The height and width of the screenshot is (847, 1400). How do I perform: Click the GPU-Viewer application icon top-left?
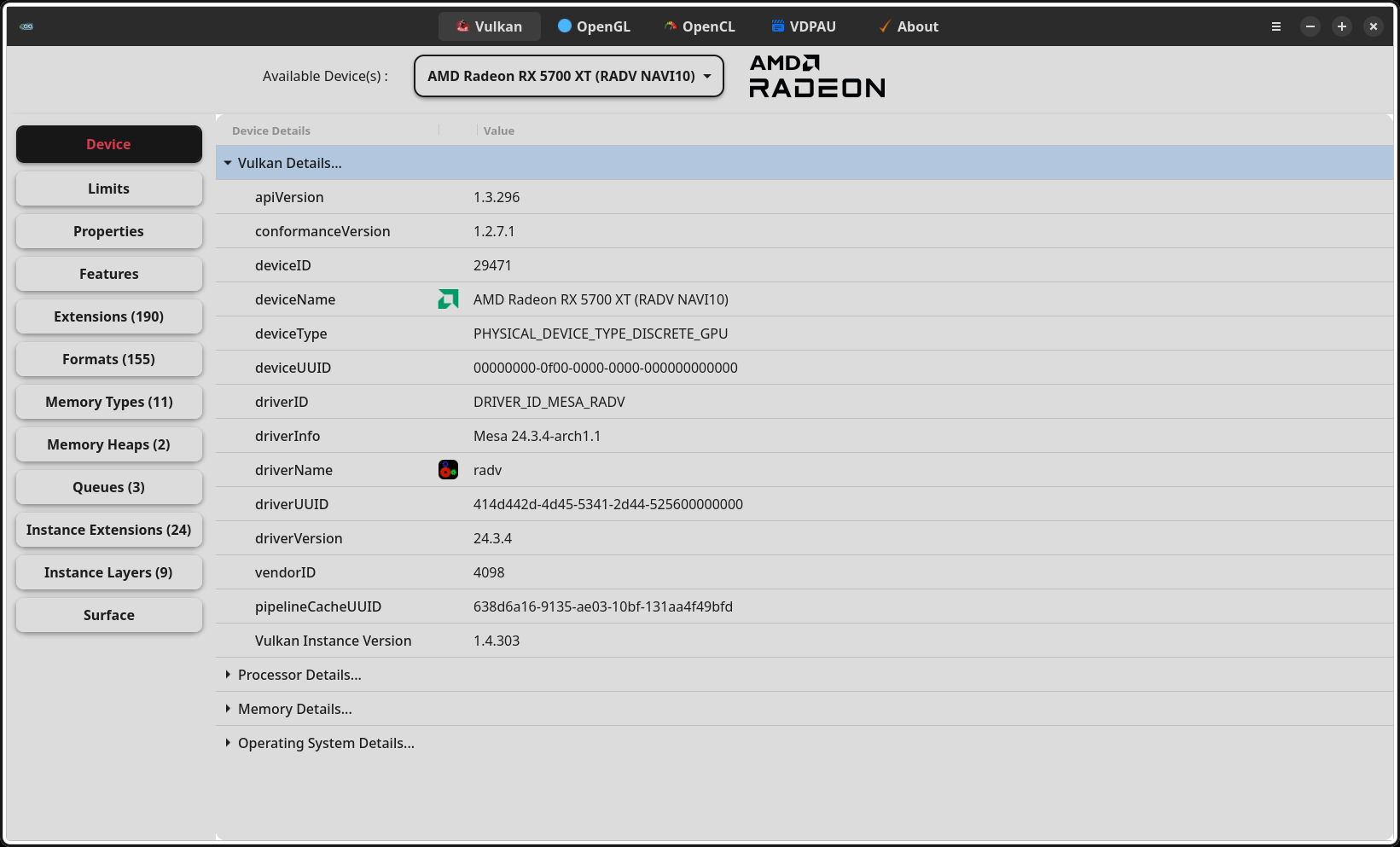pos(26,26)
